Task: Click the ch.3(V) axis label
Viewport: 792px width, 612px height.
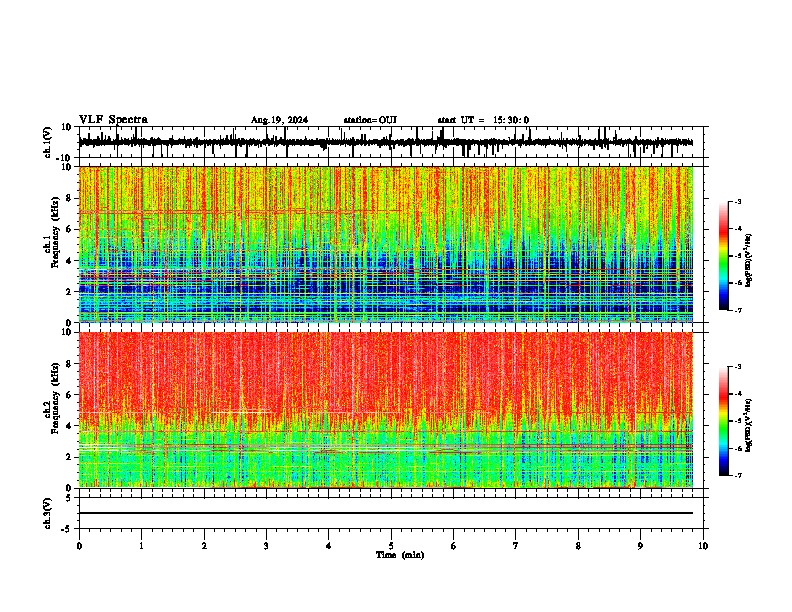Action: [x=48, y=514]
